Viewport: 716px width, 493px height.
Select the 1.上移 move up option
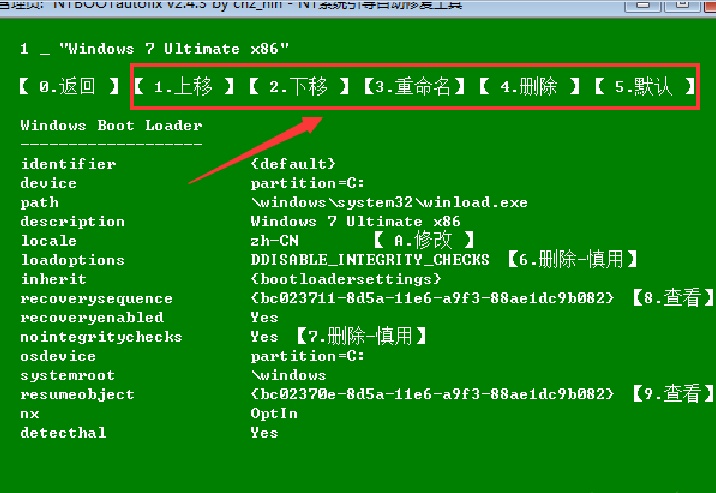point(184,86)
